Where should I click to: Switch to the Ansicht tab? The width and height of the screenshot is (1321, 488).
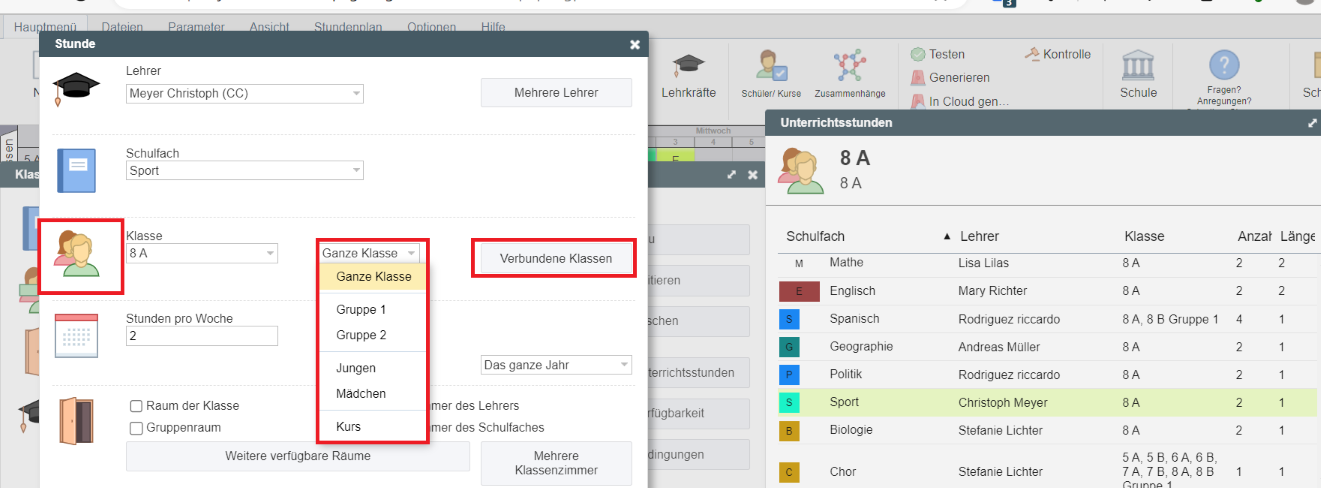tap(270, 27)
